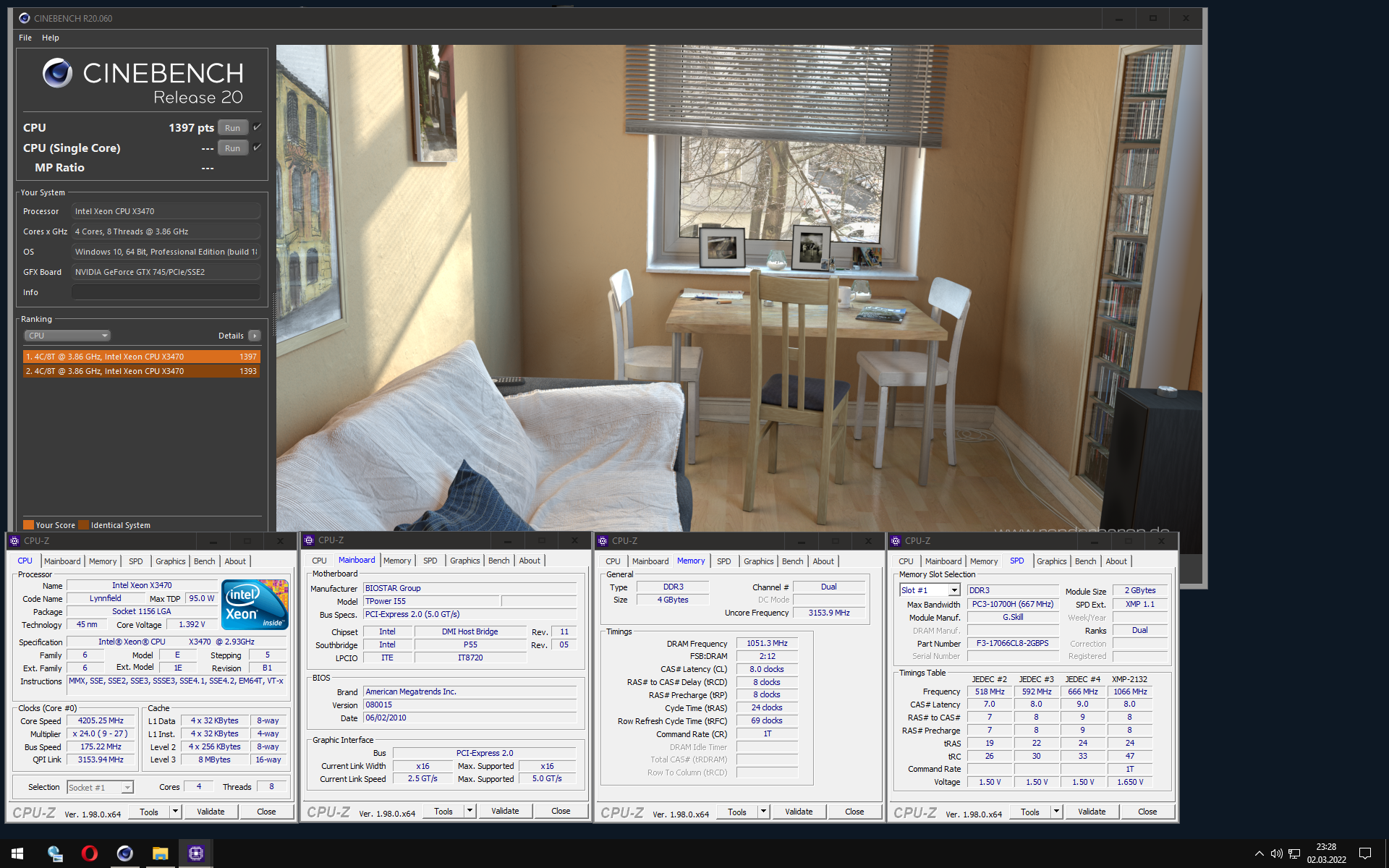The height and width of the screenshot is (868, 1389).
Task: Open the network search taskbar icon
Action: coord(55,854)
